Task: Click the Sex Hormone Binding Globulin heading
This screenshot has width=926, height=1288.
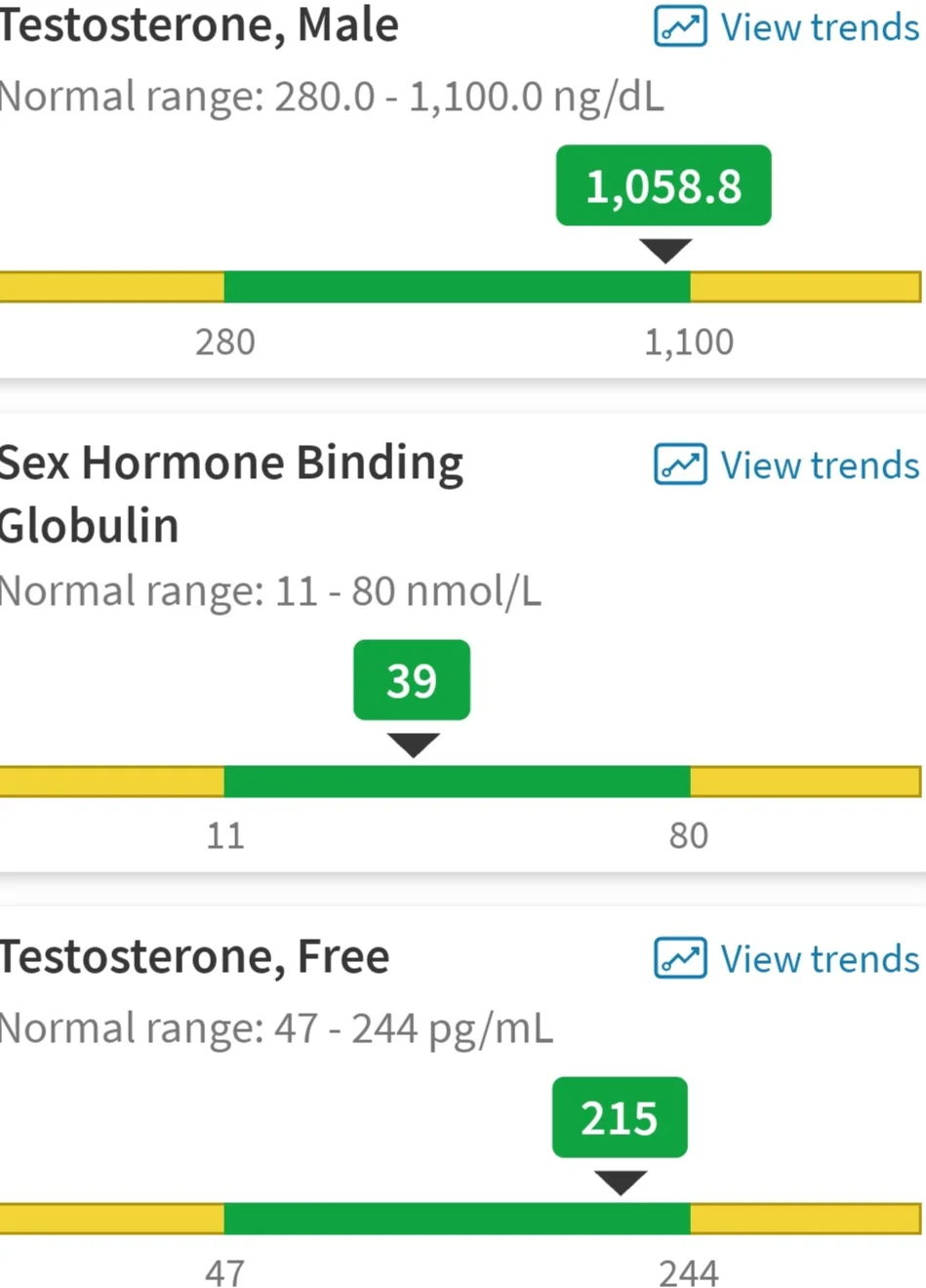Action: pyautogui.click(x=231, y=494)
